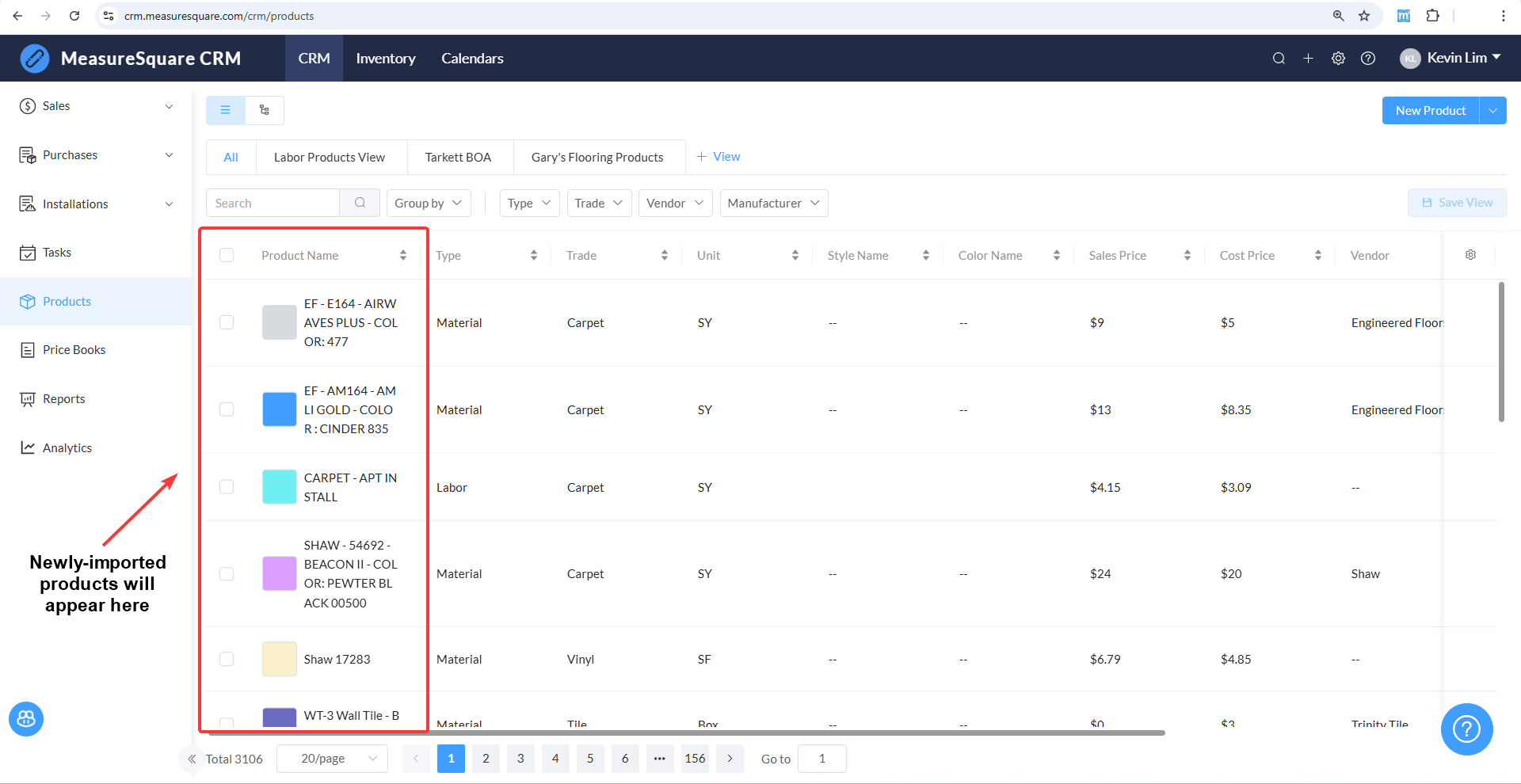Screen dimensions: 1521x784
Task: Open the global search magnifier icon
Action: point(1279,58)
